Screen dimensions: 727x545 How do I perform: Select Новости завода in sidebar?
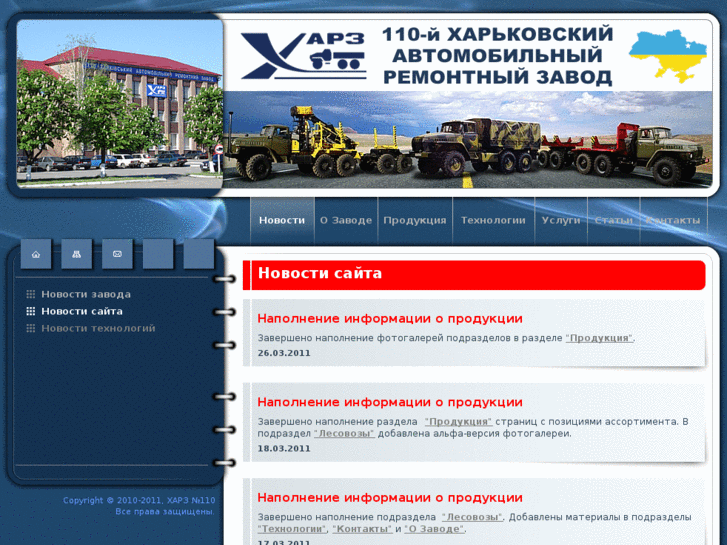click(x=86, y=294)
